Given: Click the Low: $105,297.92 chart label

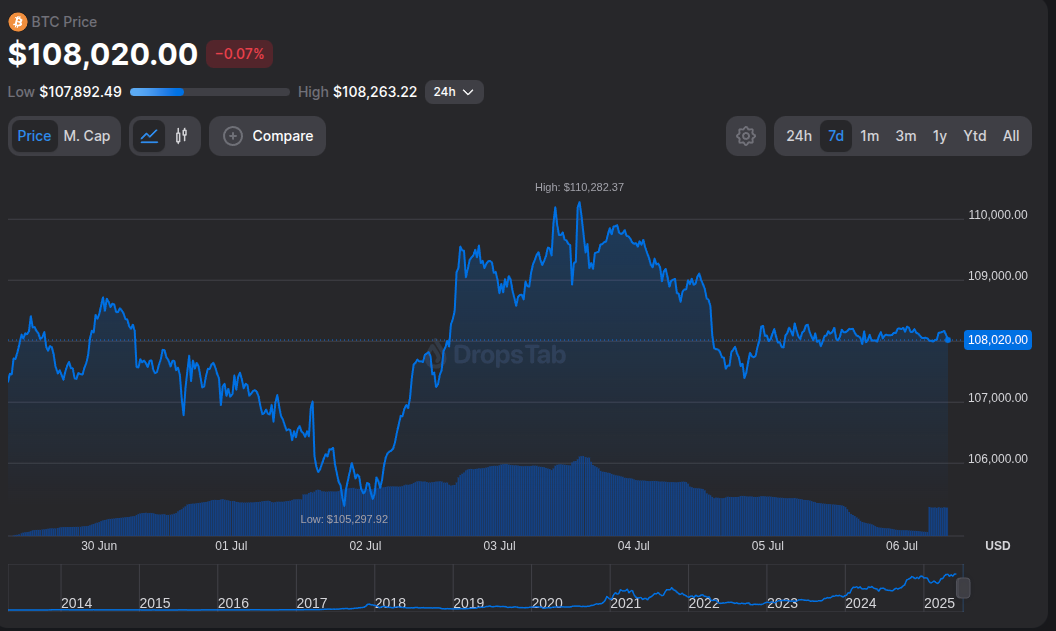Looking at the screenshot, I should [x=344, y=519].
